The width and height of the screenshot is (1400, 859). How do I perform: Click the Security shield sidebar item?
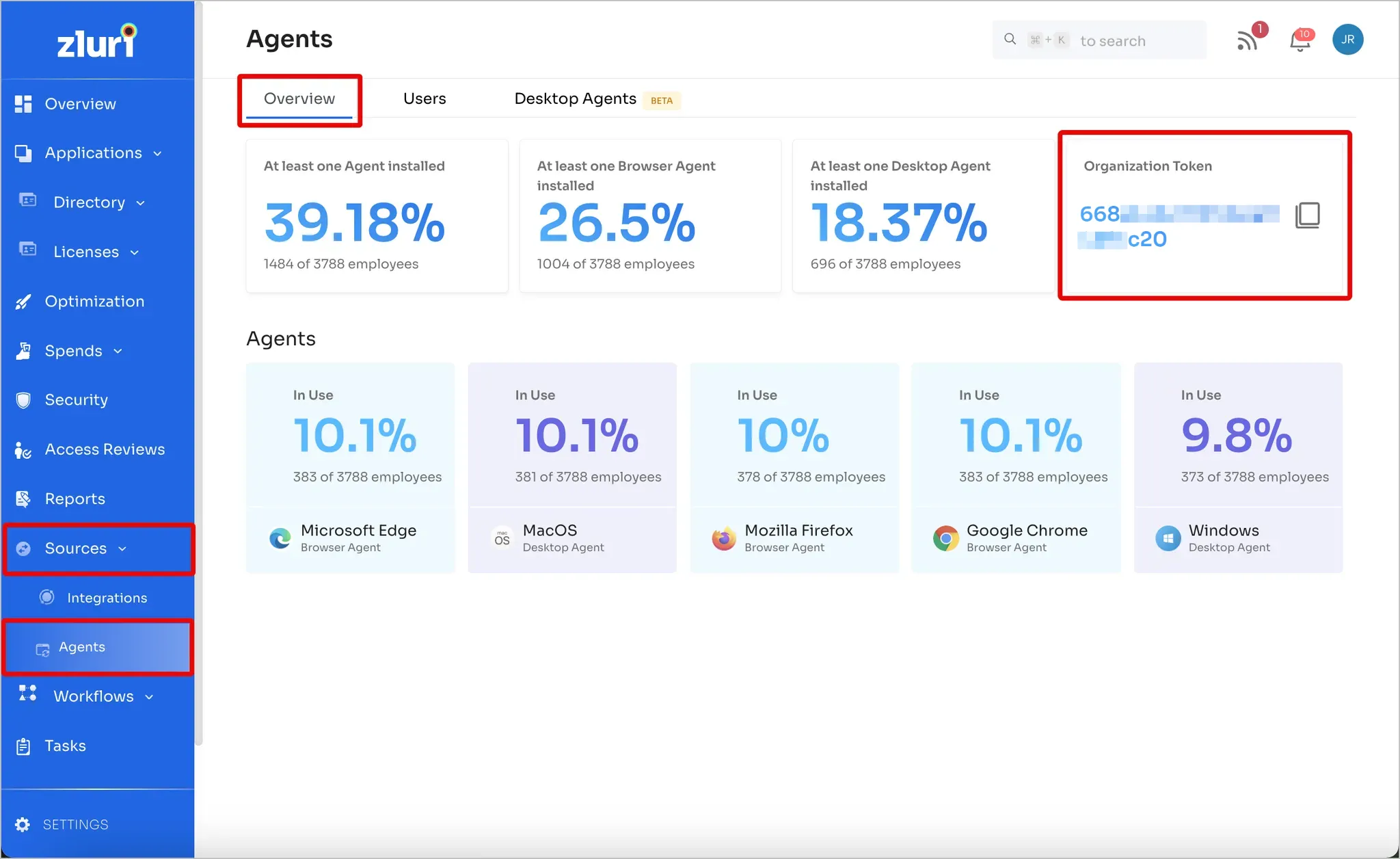[x=76, y=400]
